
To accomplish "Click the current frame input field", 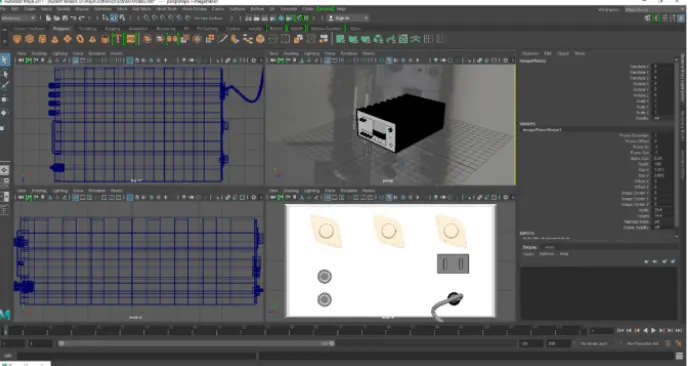I will (x=601, y=330).
